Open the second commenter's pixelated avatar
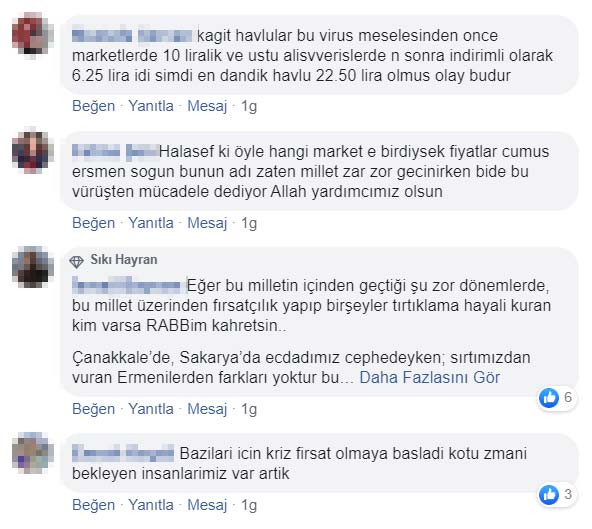 [x=33, y=152]
